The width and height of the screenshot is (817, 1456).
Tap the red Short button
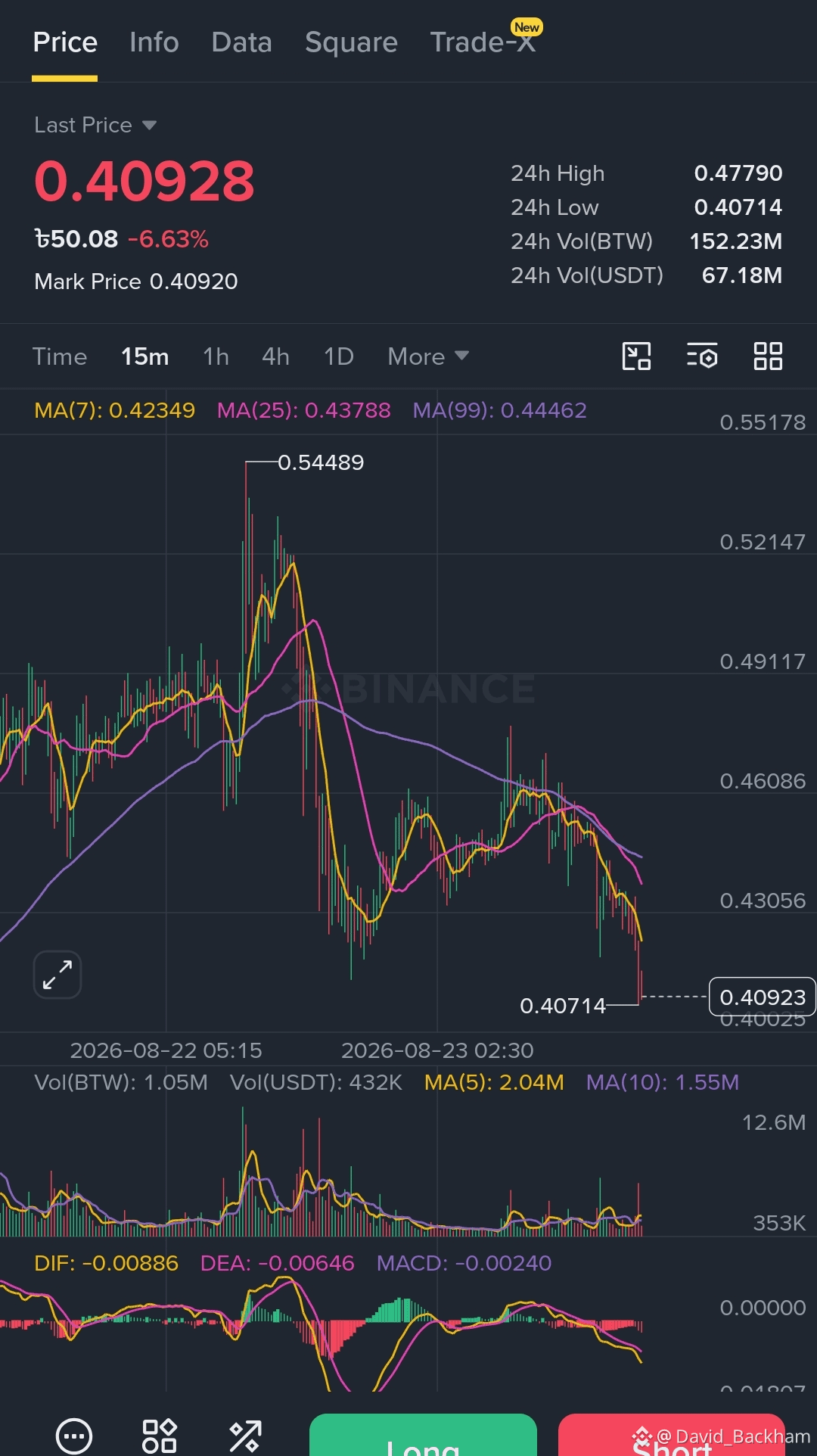[672, 1435]
